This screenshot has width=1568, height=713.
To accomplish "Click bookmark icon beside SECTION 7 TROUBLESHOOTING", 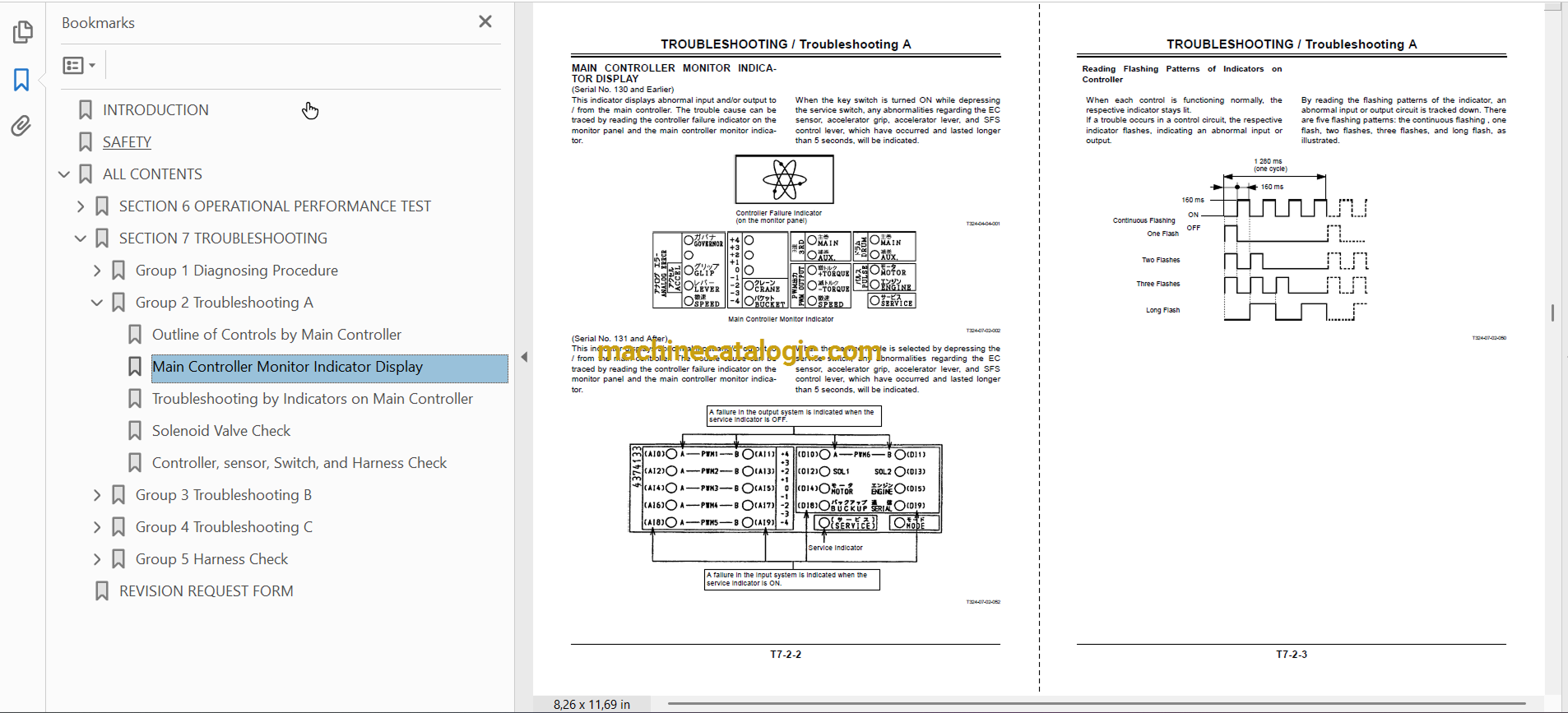I will [102, 238].
